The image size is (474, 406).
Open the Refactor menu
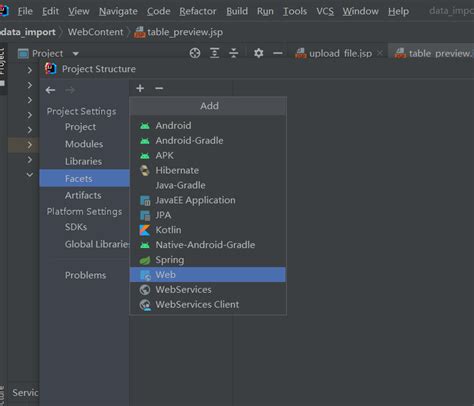tap(198, 11)
